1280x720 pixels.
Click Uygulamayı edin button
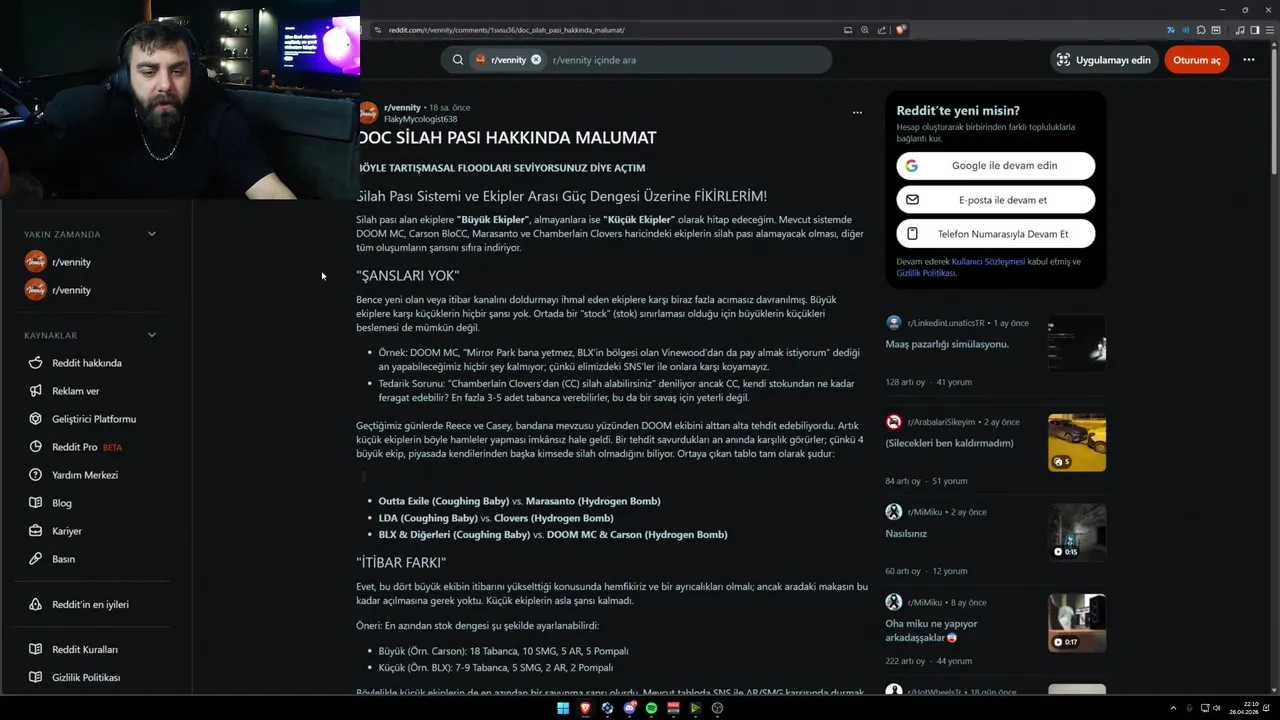(1104, 60)
